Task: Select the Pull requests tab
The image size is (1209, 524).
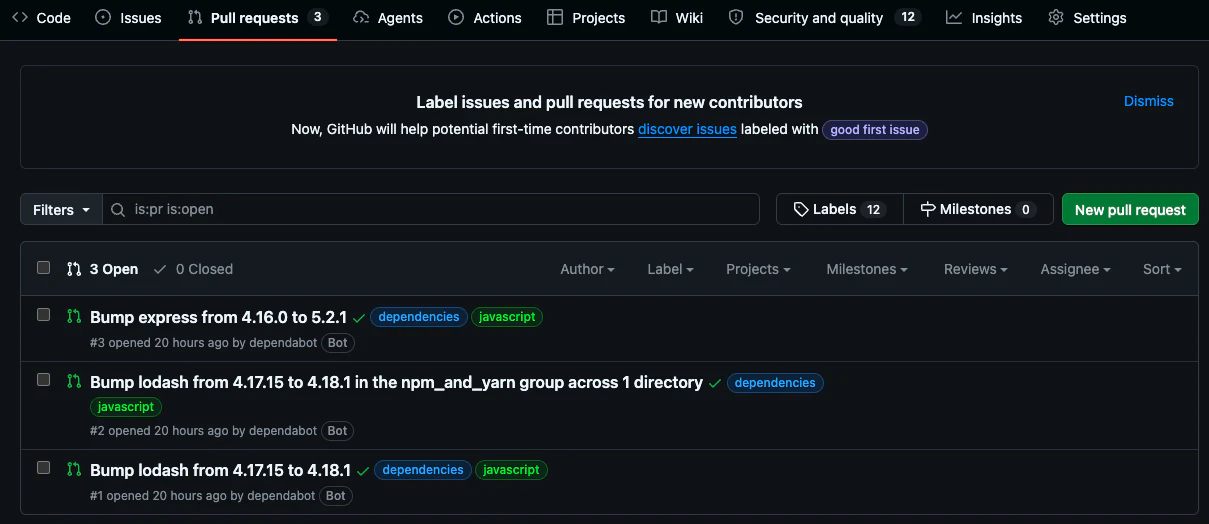Action: pyautogui.click(x=258, y=18)
